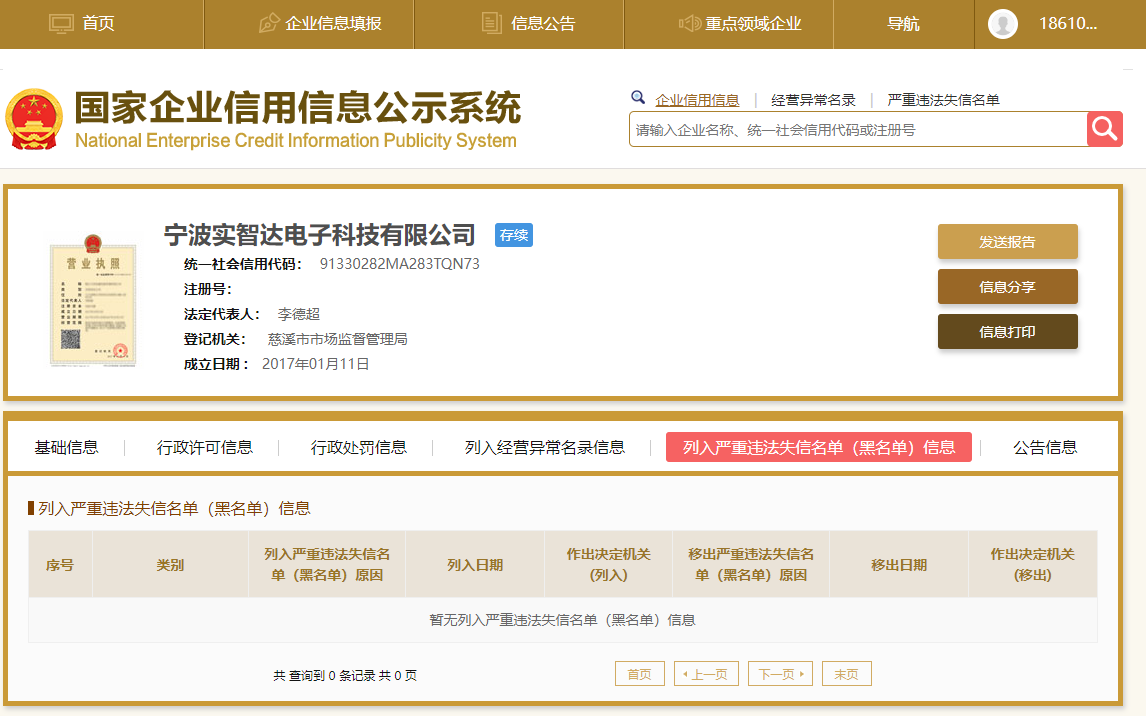Select the 列入严重违法失信名单（黑名单）信息 tab
The width and height of the screenshot is (1146, 716).
(x=819, y=447)
